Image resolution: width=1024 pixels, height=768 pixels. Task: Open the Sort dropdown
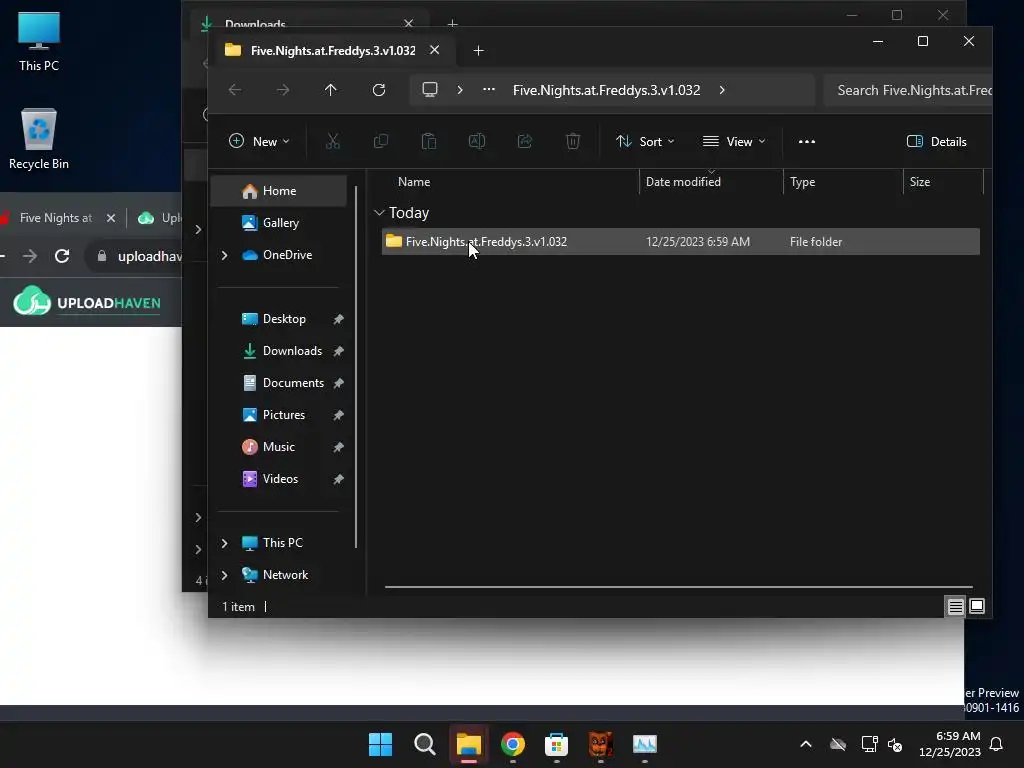[645, 141]
